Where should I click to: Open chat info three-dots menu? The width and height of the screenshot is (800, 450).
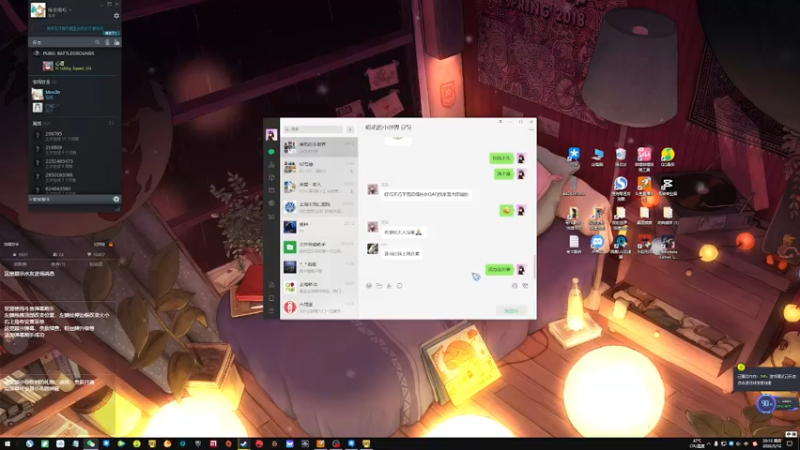coord(531,130)
